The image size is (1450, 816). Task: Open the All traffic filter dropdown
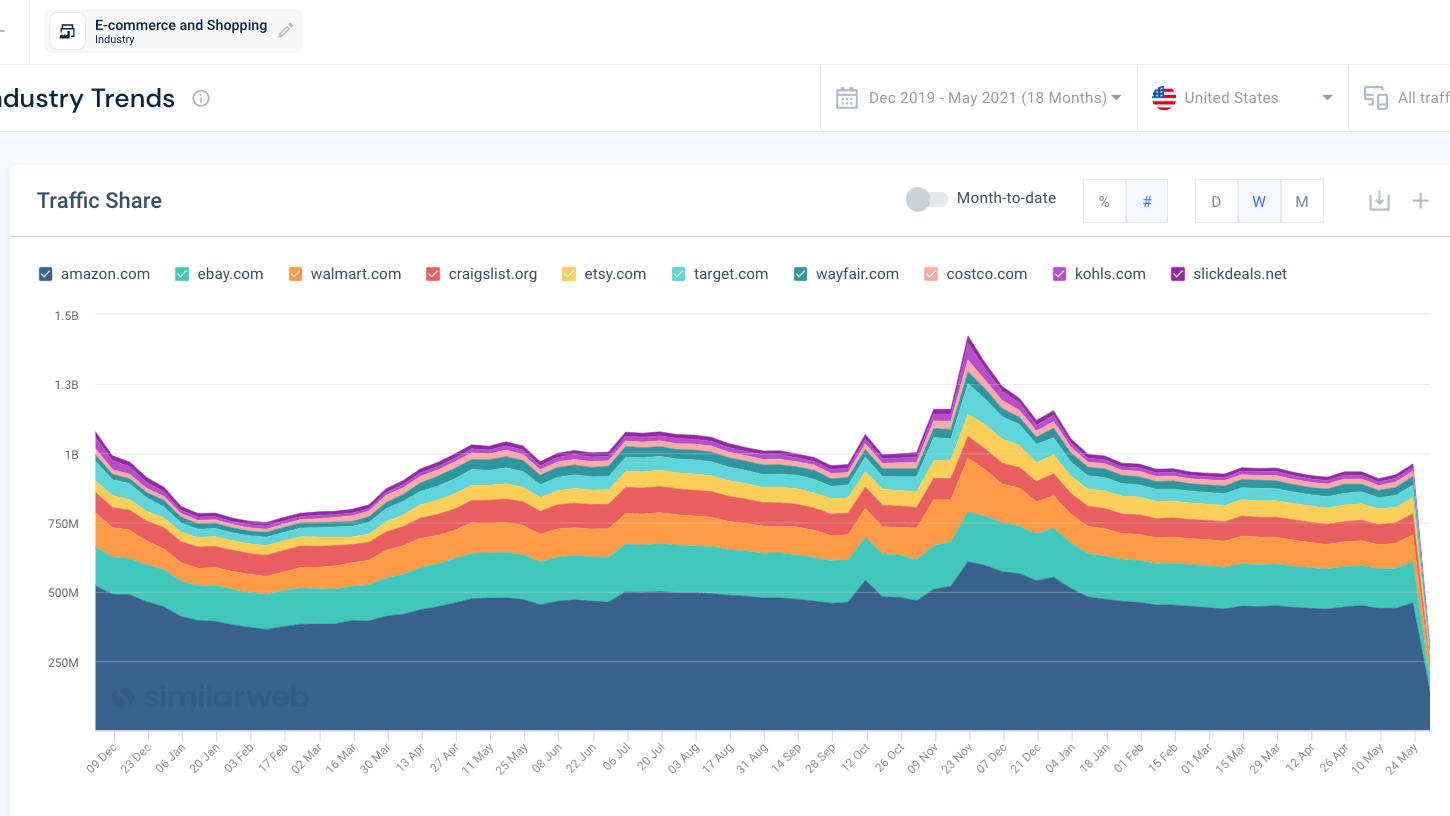coord(1400,98)
